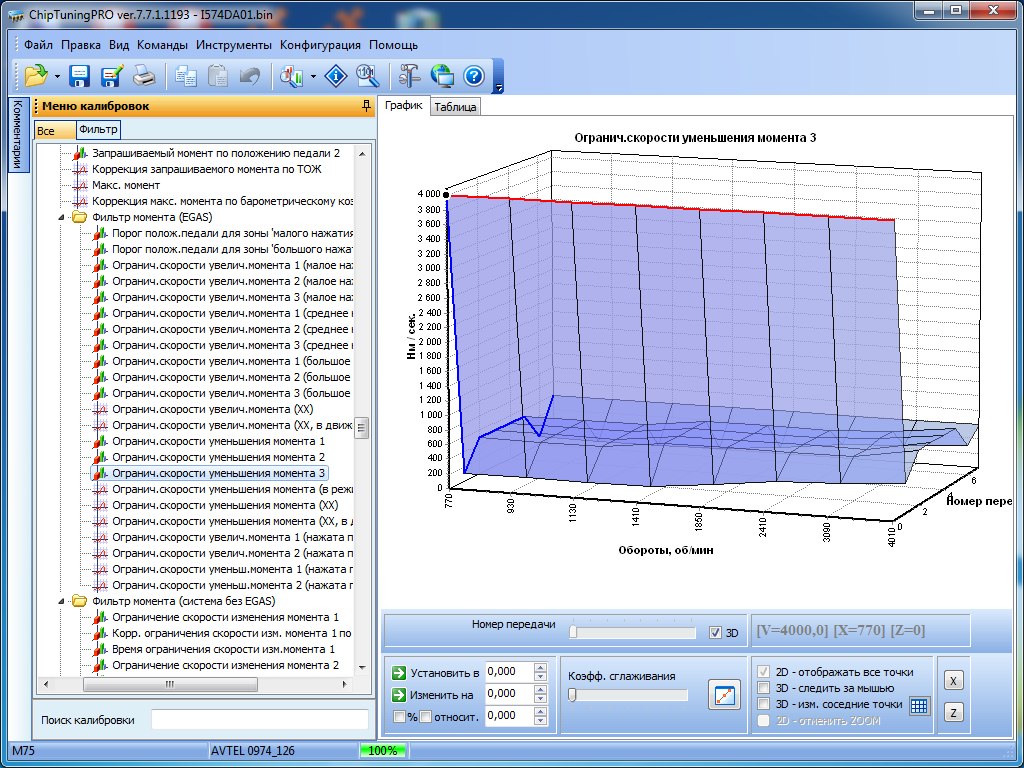Switch to the Таблица tab
The height and width of the screenshot is (768, 1024).
(456, 107)
